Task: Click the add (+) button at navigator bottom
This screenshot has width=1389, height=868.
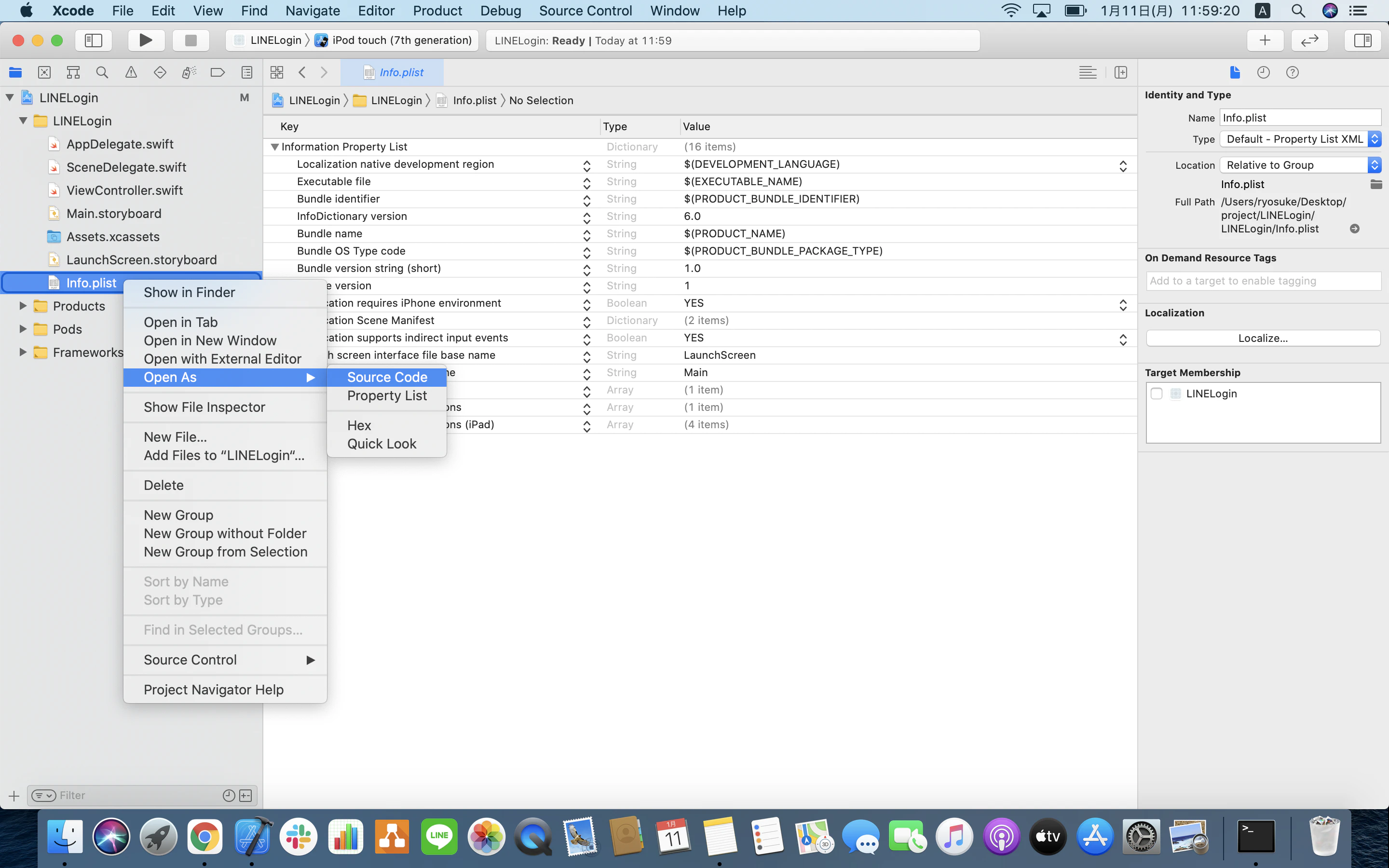Action: click(x=14, y=796)
